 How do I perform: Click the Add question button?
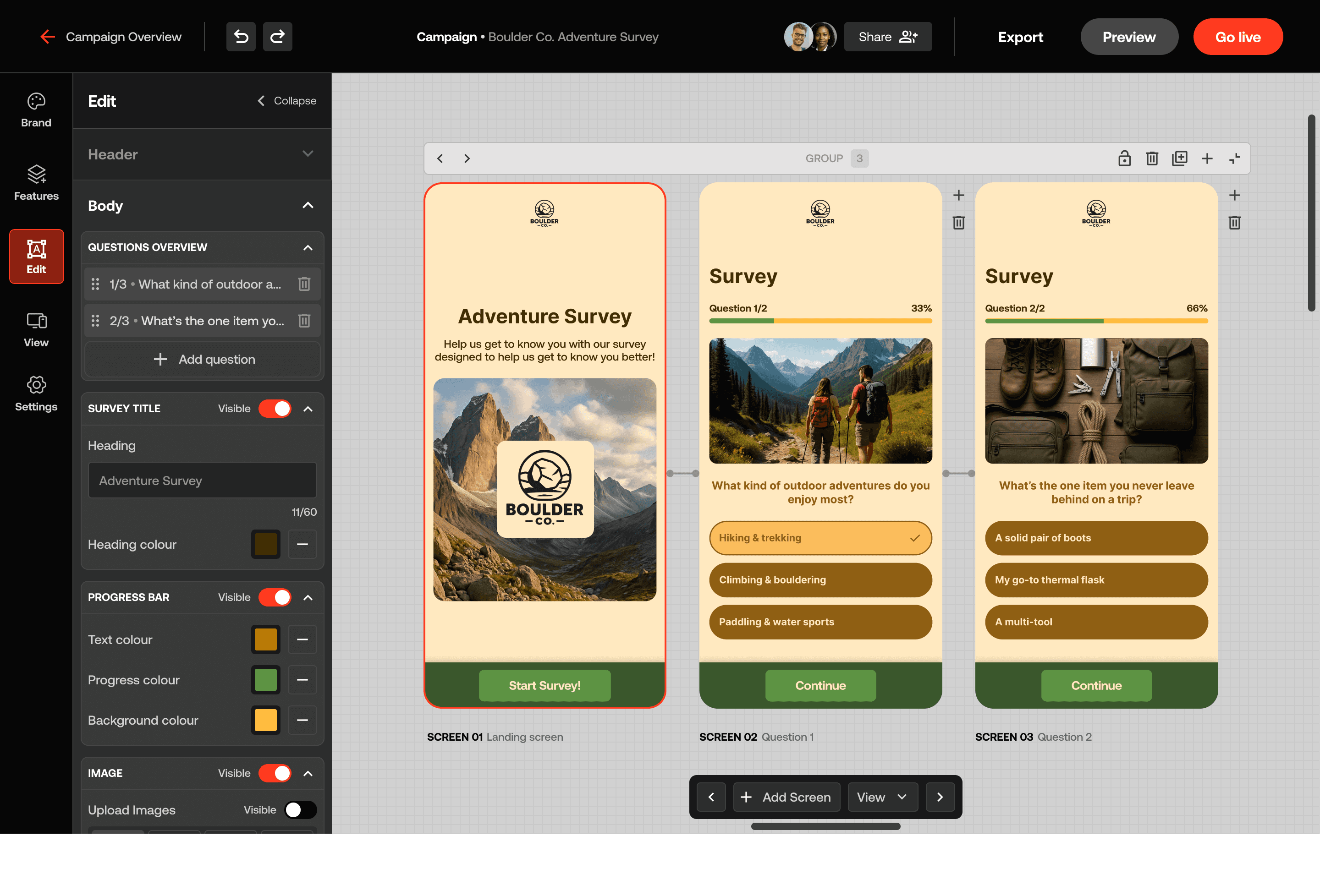point(203,360)
